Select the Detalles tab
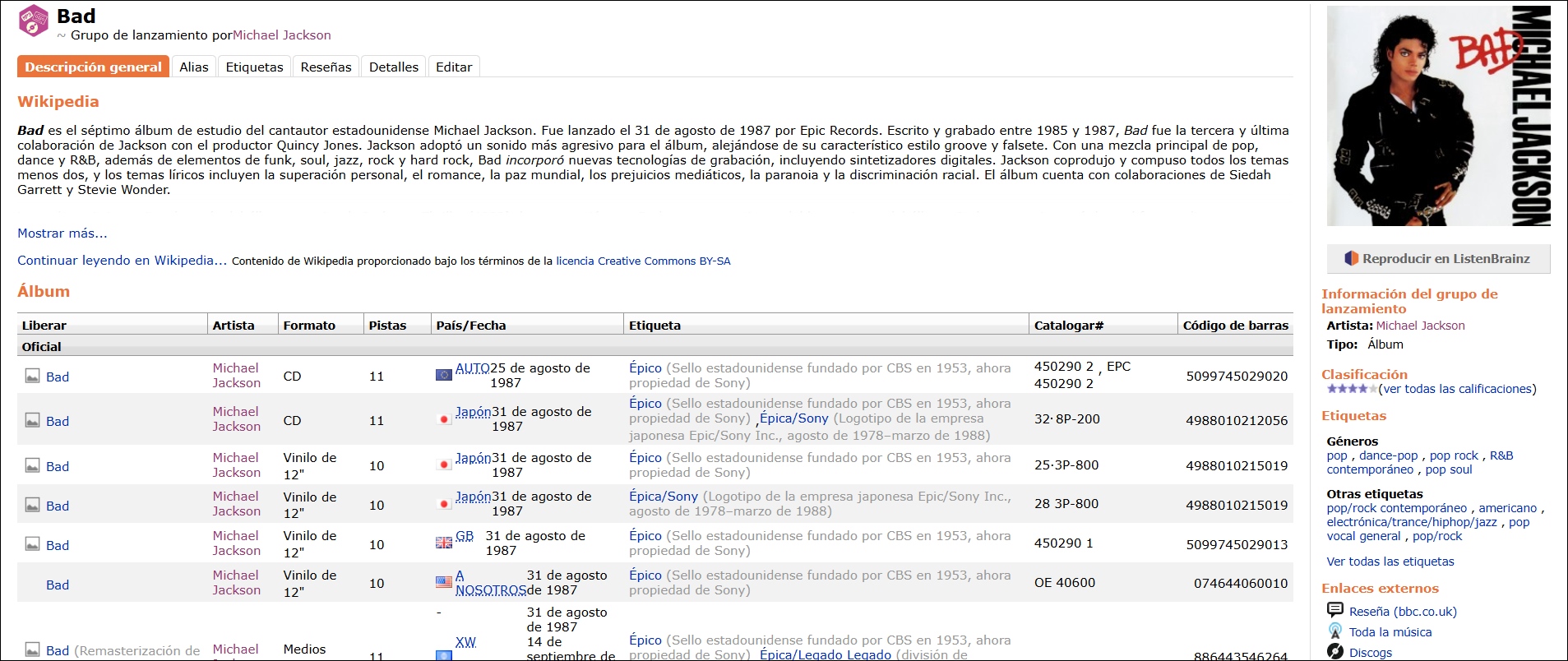Viewport: 1568px width, 661px height. click(394, 67)
